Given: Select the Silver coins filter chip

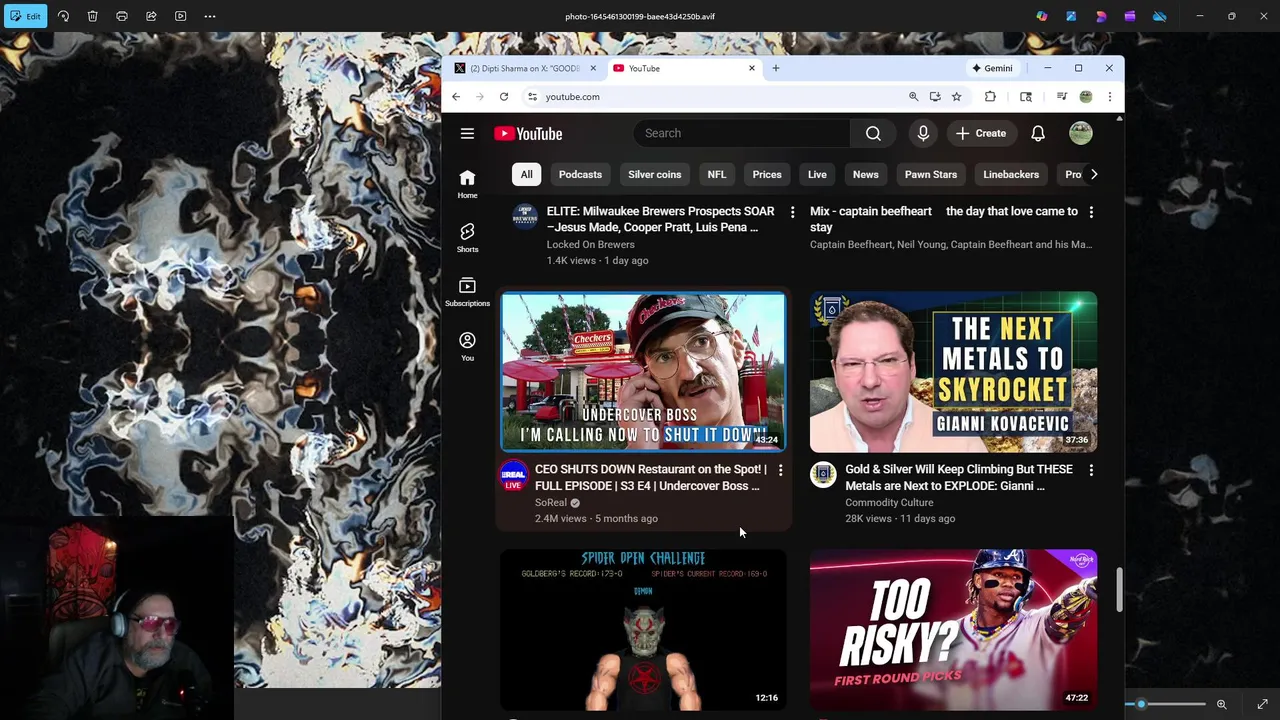Looking at the screenshot, I should coord(655,174).
